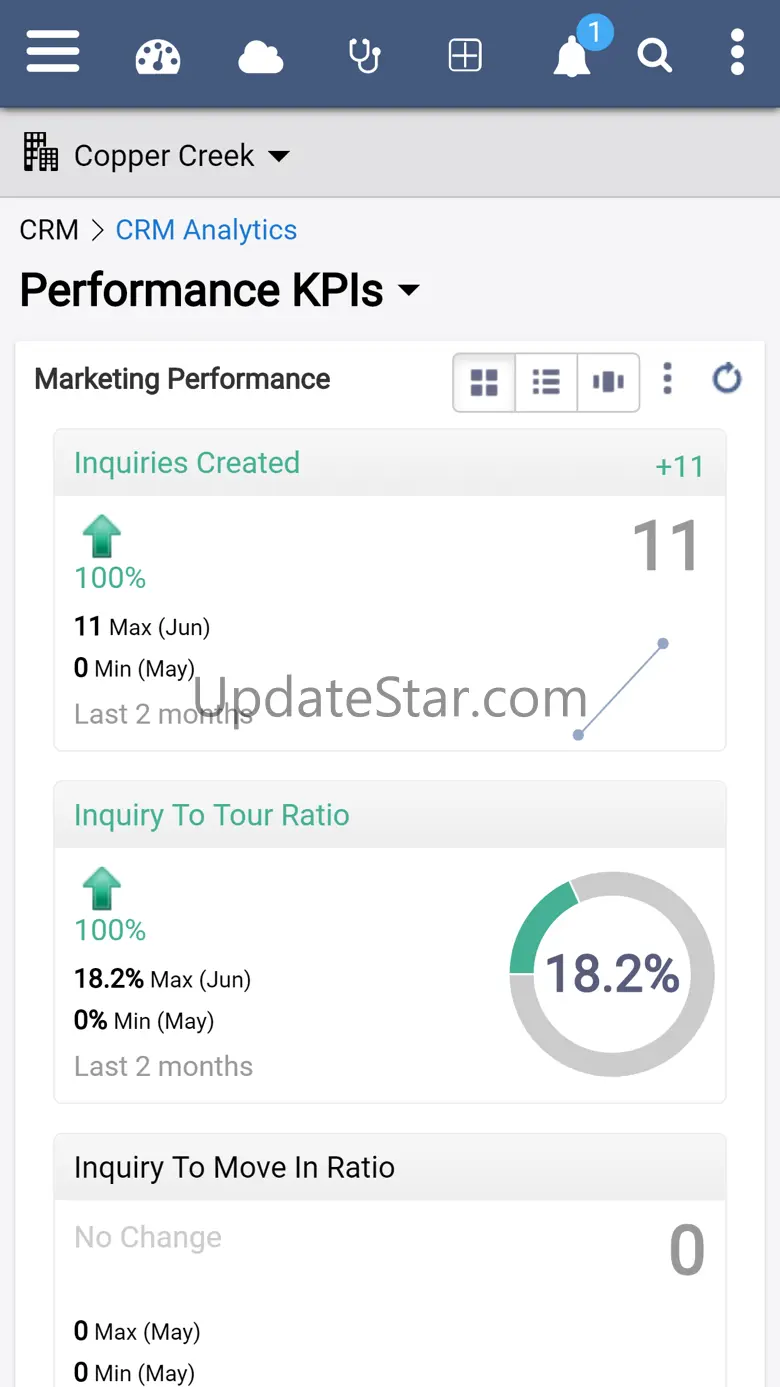The height and width of the screenshot is (1387, 780).
Task: Open the Inquiries Created KPI title
Action: (187, 463)
